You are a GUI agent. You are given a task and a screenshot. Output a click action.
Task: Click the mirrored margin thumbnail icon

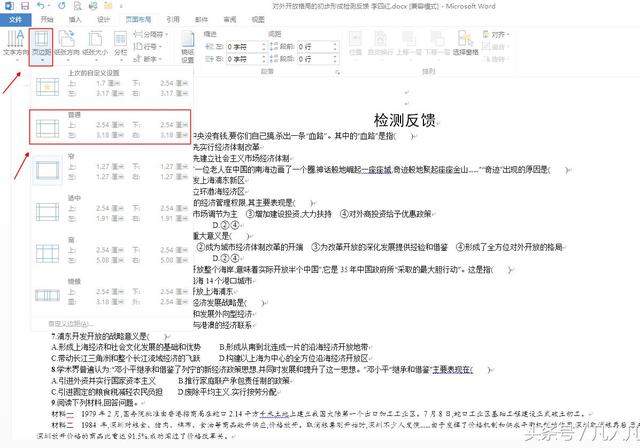tap(47, 295)
